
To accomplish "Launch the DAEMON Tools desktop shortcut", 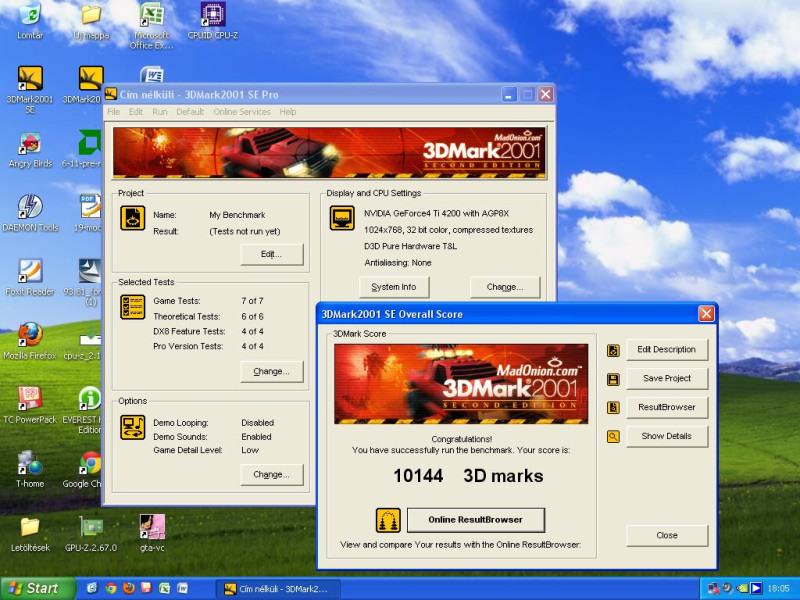I will [x=30, y=214].
